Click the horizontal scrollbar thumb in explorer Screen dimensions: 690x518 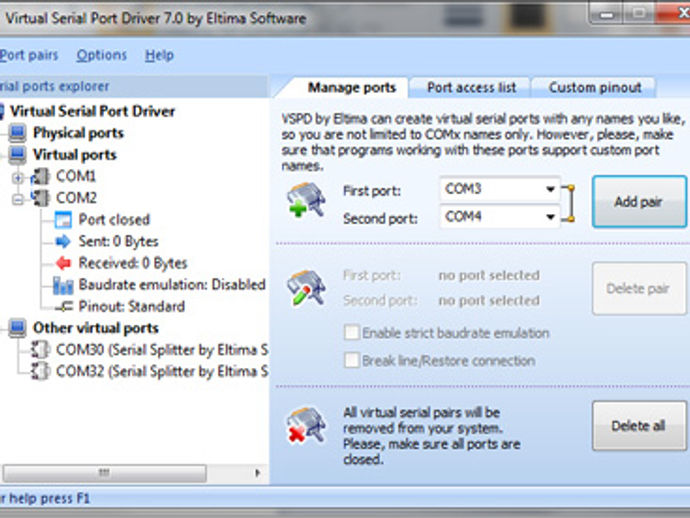point(104,473)
